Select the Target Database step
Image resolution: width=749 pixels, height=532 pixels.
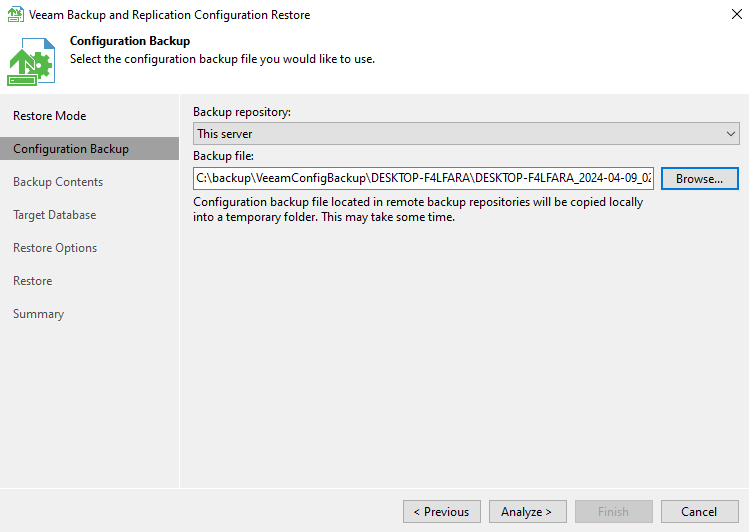54,215
